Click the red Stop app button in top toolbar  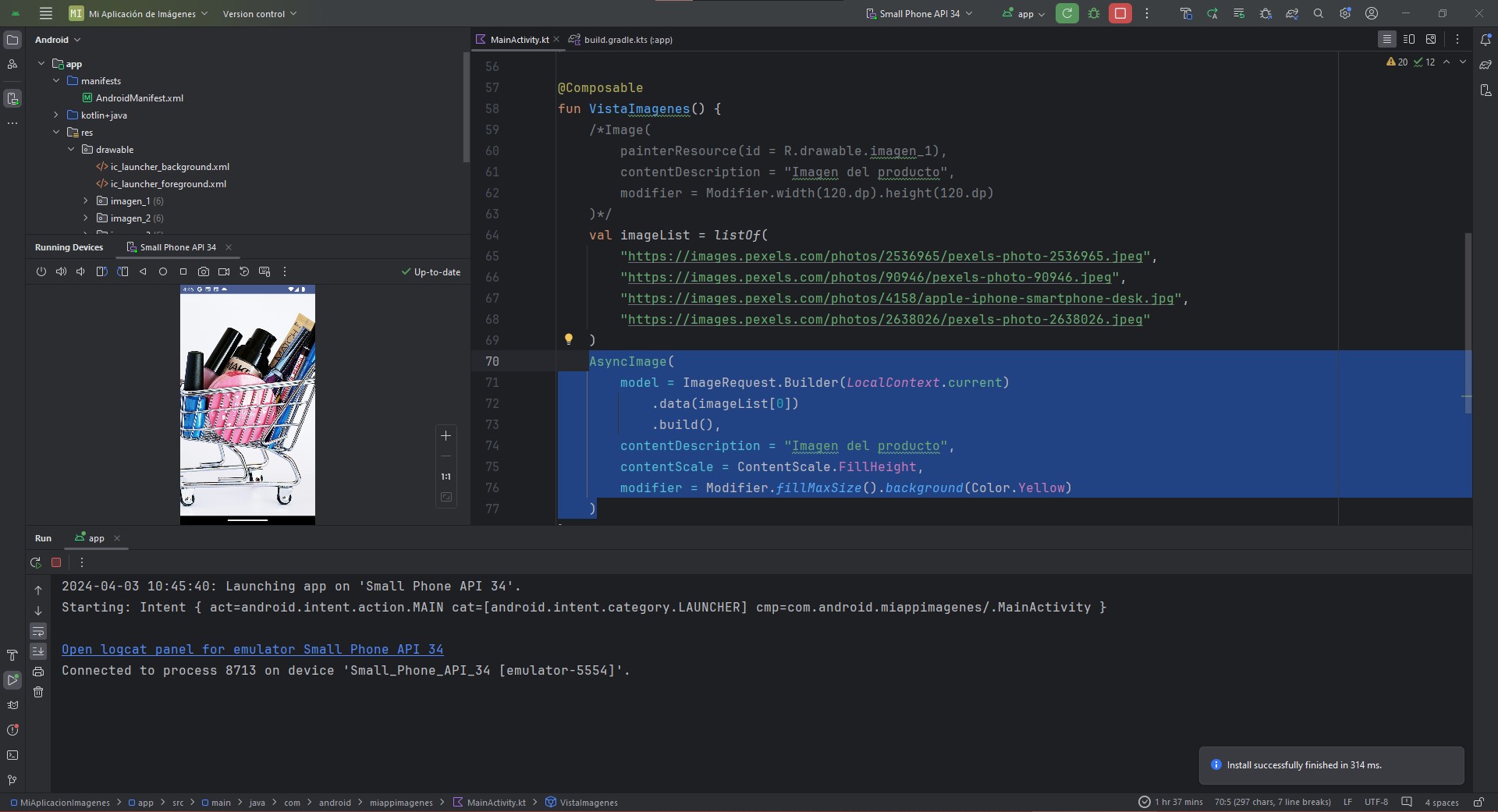1120,13
